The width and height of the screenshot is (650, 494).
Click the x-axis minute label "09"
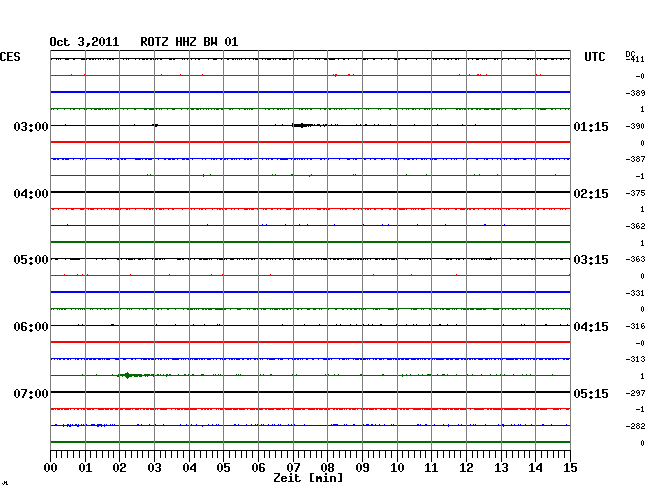[362, 468]
